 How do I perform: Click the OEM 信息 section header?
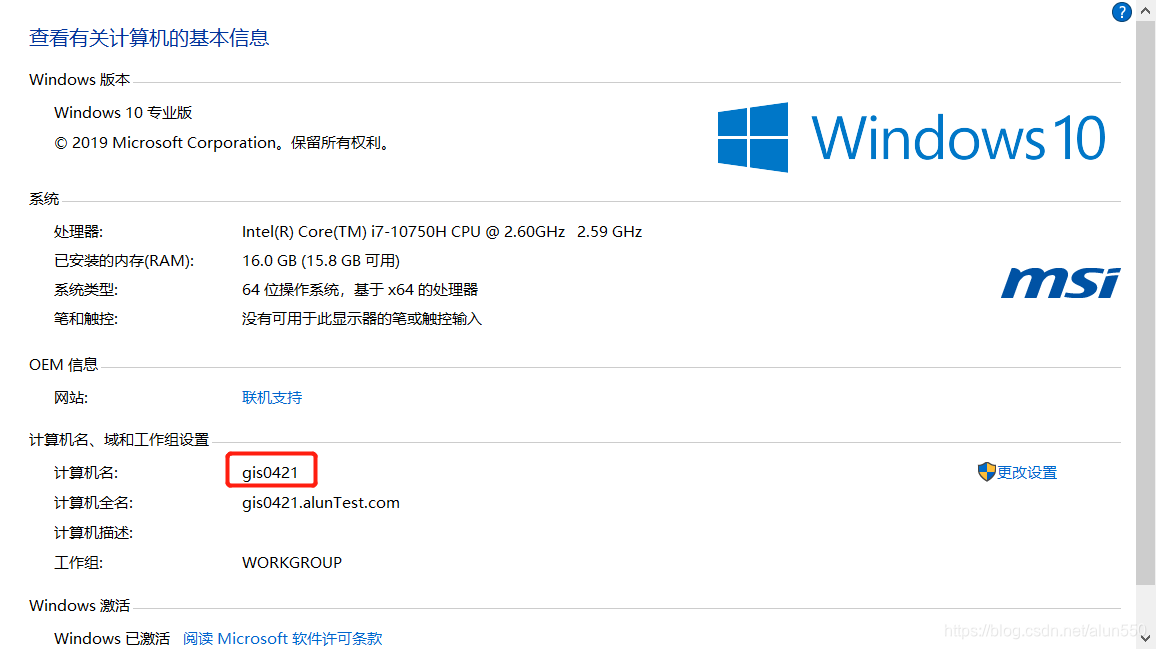63,364
